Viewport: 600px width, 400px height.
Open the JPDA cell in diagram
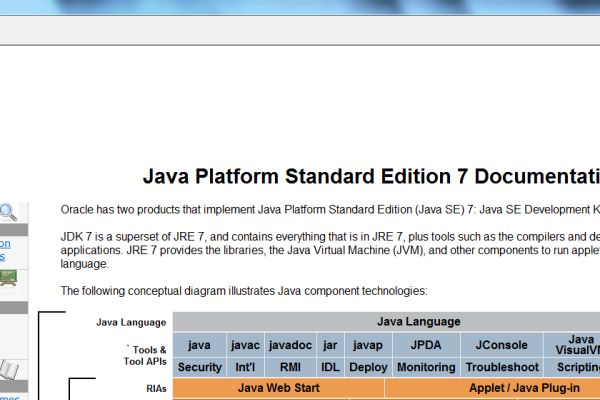point(426,345)
